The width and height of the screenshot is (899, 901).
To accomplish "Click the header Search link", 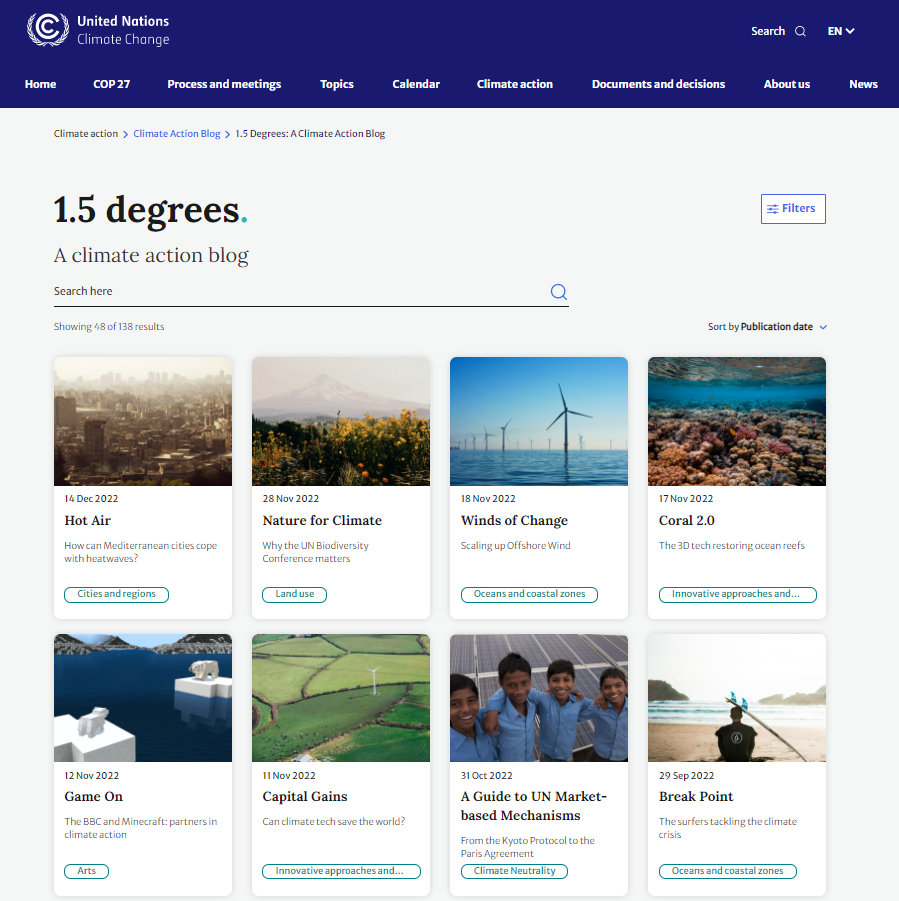I will (x=768, y=31).
